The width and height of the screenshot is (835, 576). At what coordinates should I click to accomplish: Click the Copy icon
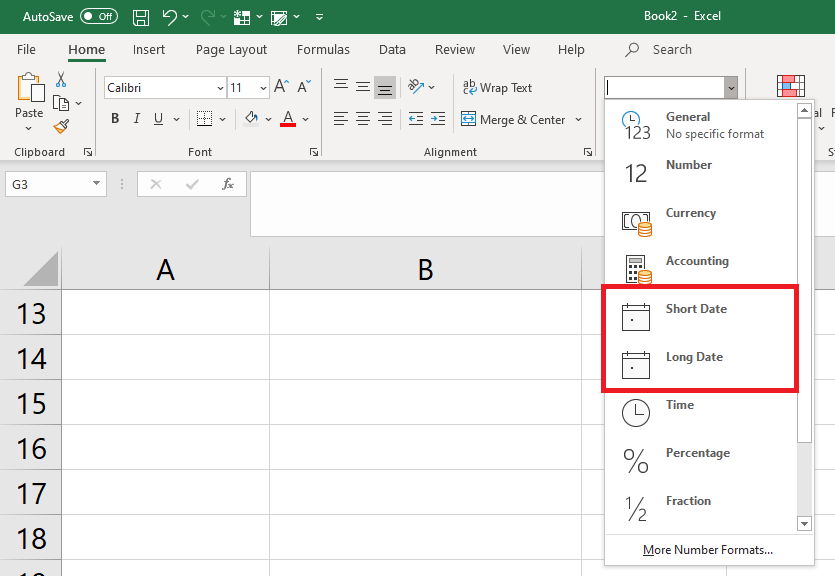pyautogui.click(x=61, y=103)
